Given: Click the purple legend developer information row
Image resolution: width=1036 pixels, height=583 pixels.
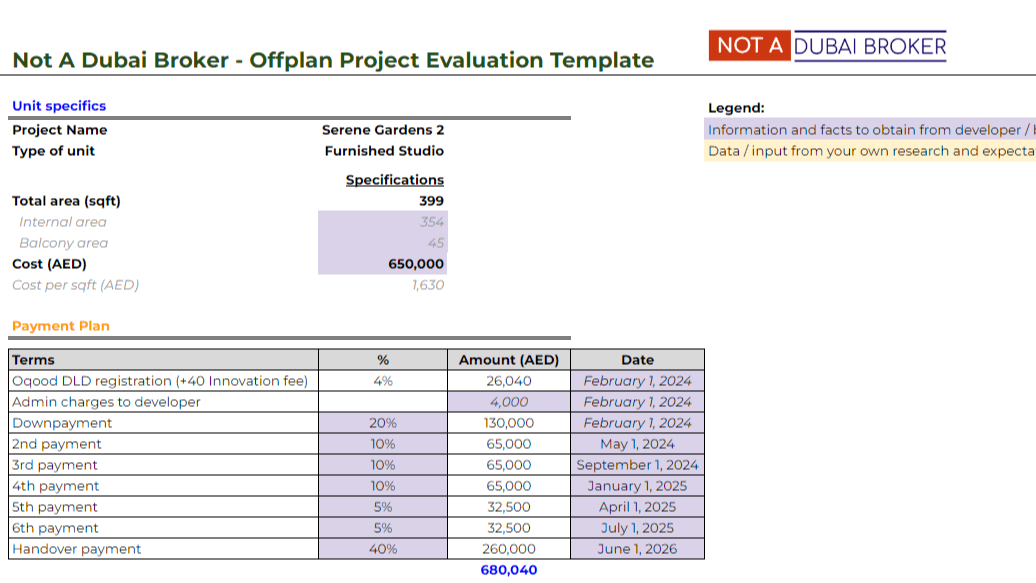Looking at the screenshot, I should pos(870,130).
